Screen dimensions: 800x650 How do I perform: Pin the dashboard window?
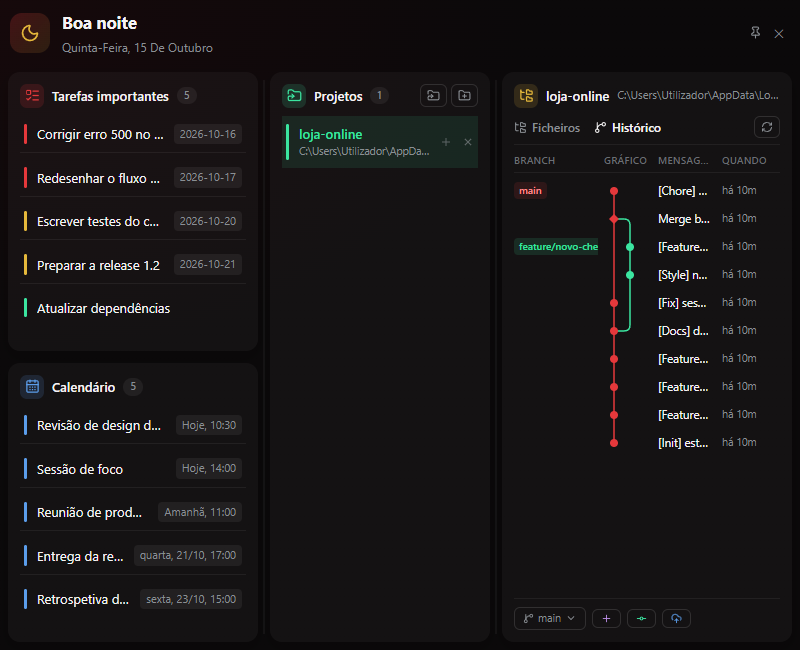pos(755,33)
